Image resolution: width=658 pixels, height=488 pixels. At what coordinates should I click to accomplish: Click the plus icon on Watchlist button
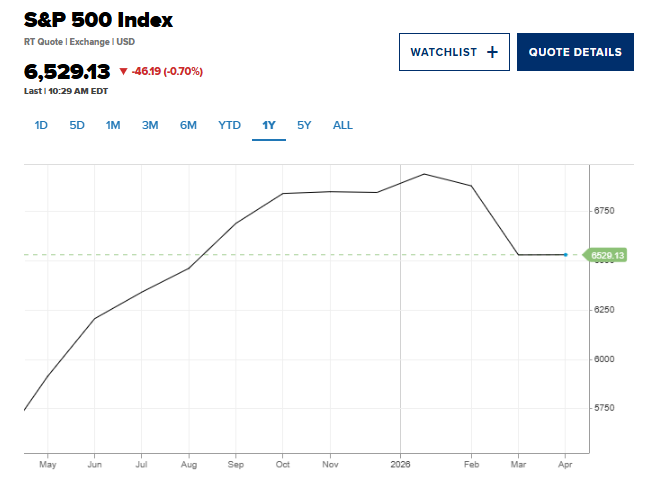[x=491, y=52]
